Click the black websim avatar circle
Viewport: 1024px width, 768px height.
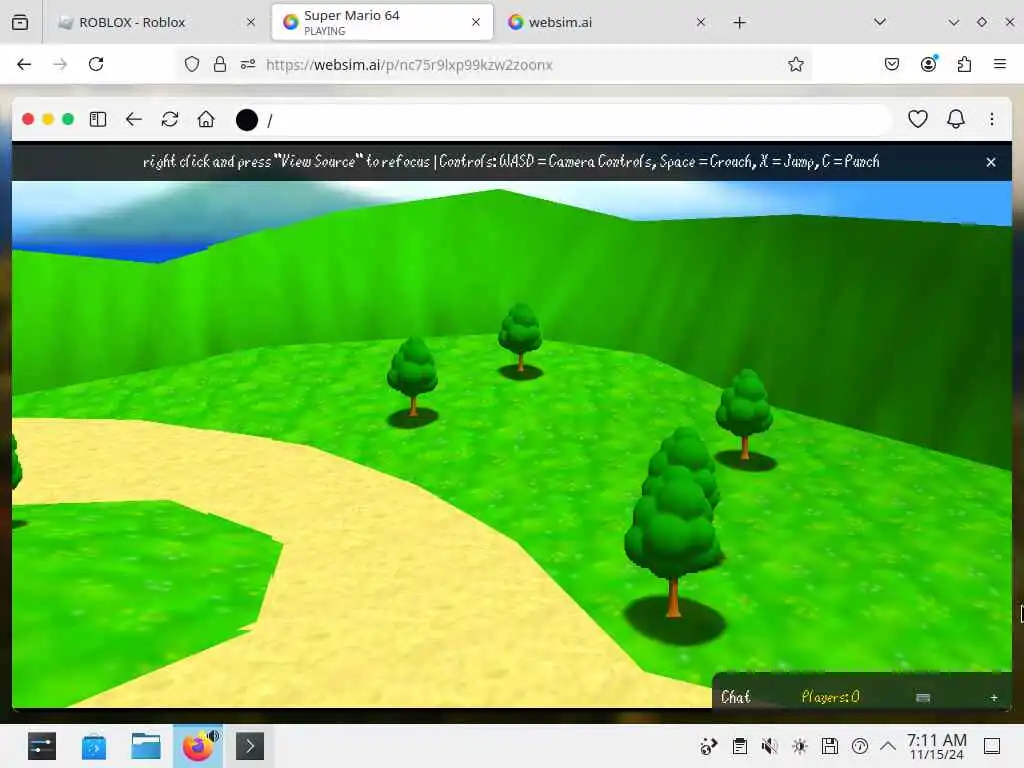(x=247, y=120)
